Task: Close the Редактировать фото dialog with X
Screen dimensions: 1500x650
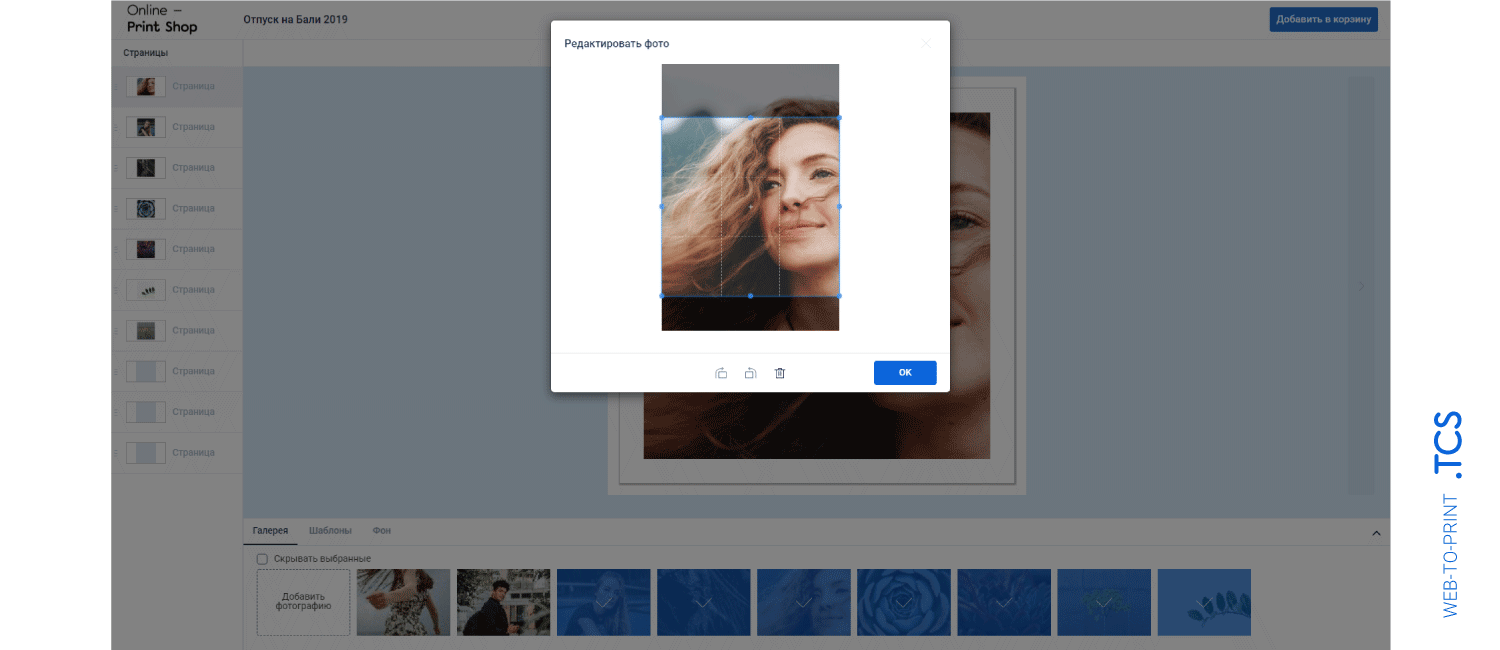Action: 926,43
